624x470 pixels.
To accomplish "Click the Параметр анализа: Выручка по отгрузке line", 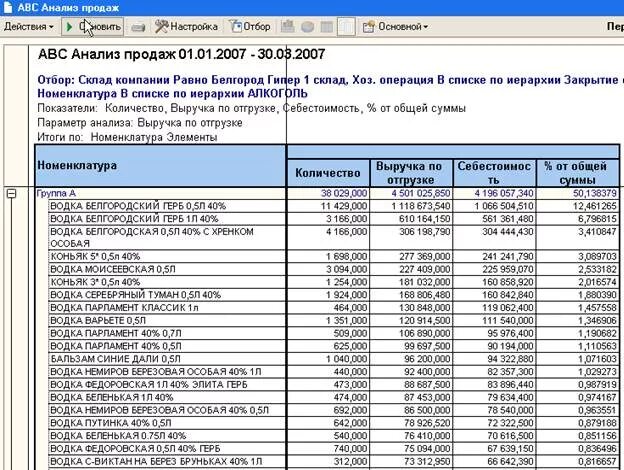I will [140, 123].
